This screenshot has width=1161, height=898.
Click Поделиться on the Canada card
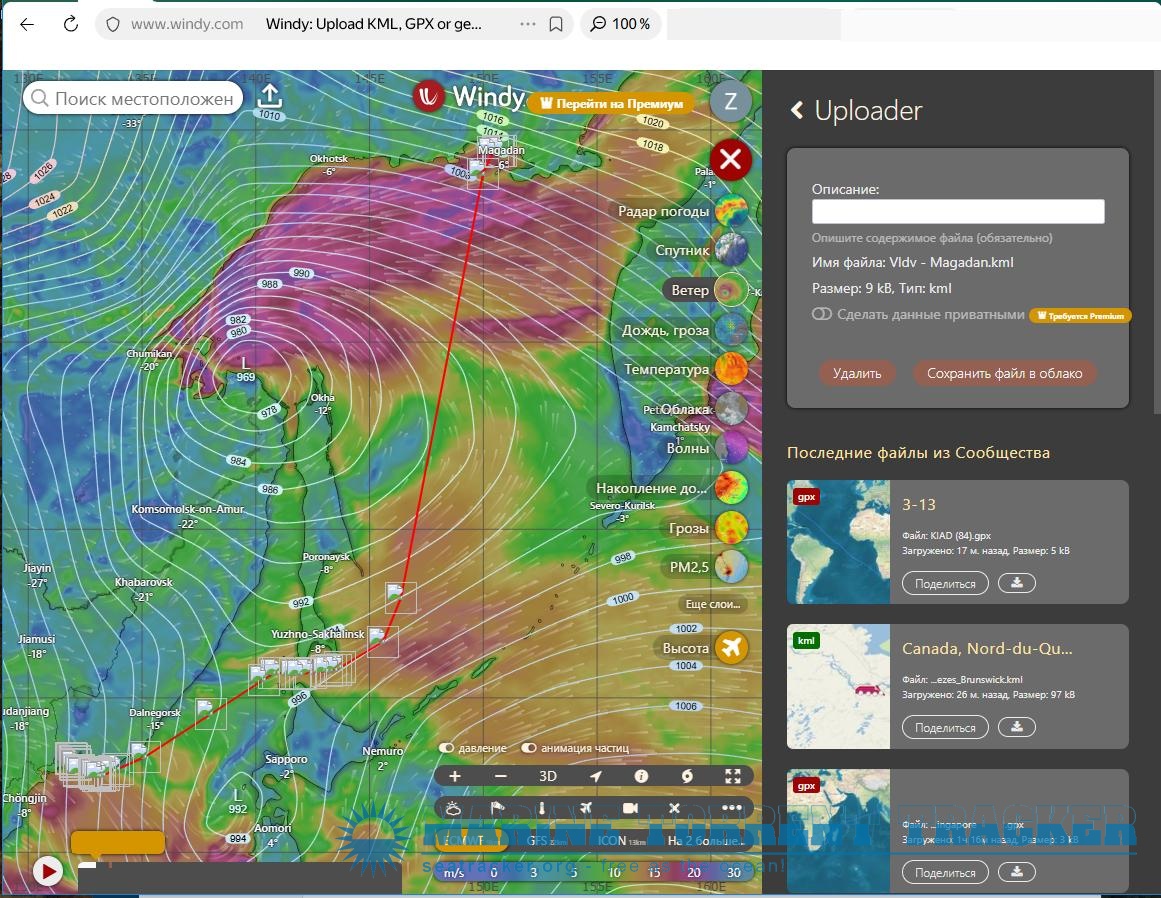945,727
